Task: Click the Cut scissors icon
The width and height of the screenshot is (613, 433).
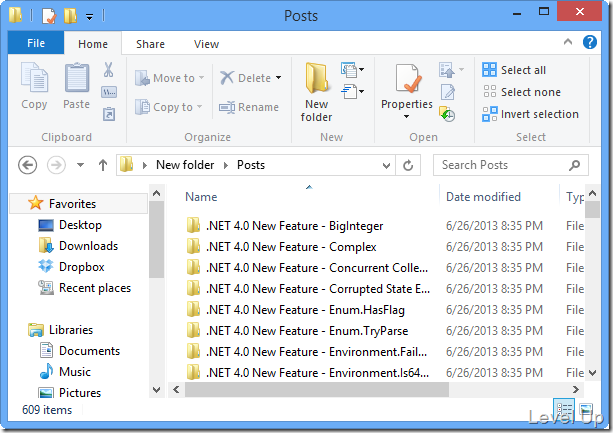Action: pyautogui.click(x=108, y=70)
